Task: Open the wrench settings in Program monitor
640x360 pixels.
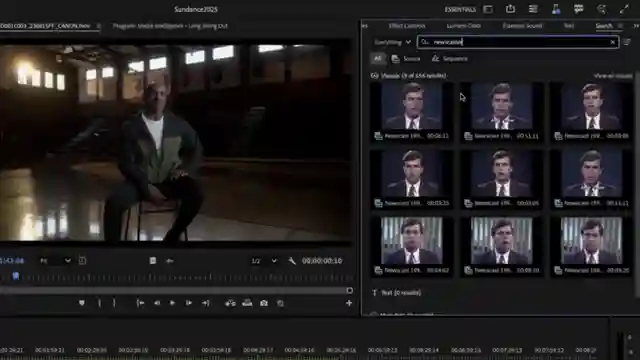Action: (x=291, y=260)
